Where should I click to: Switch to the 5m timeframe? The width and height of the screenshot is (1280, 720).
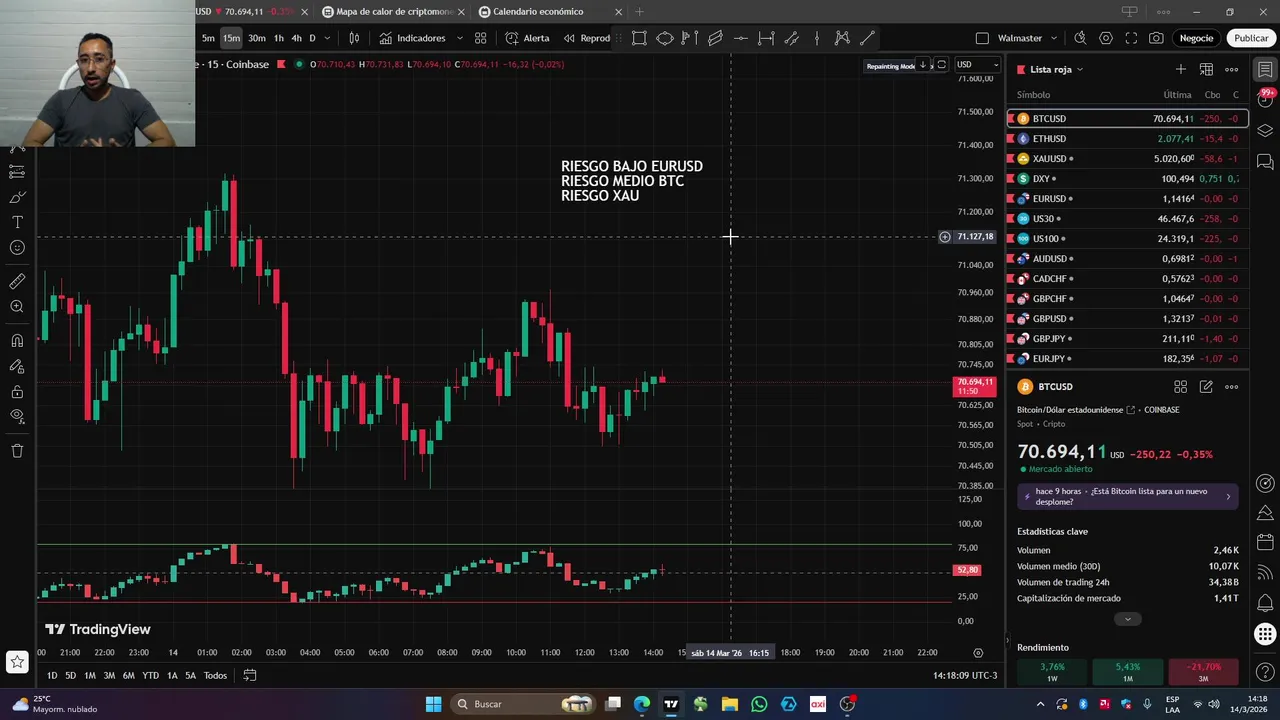click(x=208, y=38)
